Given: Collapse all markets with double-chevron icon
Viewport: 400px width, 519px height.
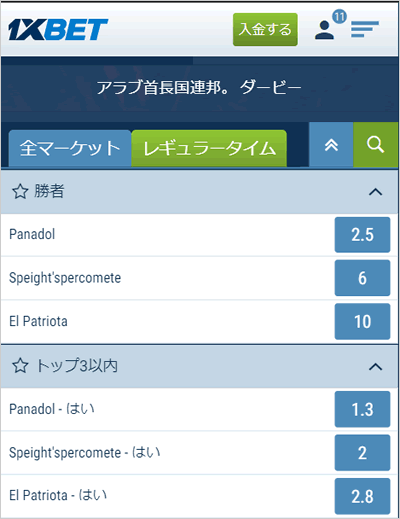Looking at the screenshot, I should point(331,145).
